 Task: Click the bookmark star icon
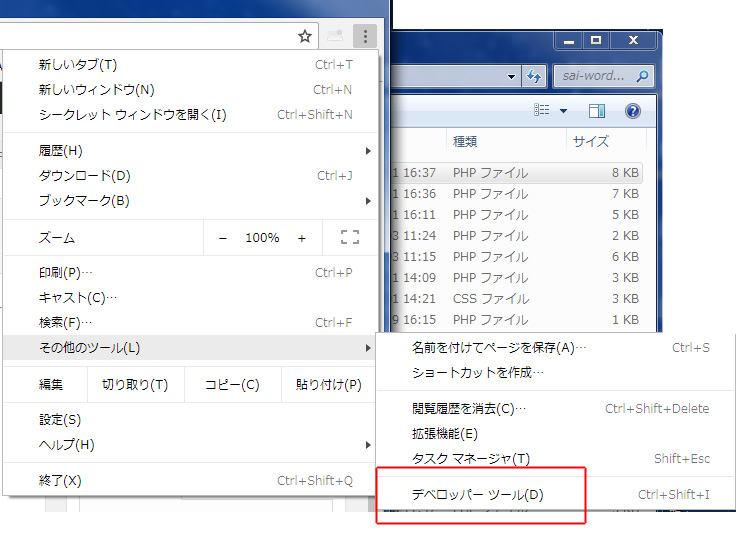pos(305,36)
